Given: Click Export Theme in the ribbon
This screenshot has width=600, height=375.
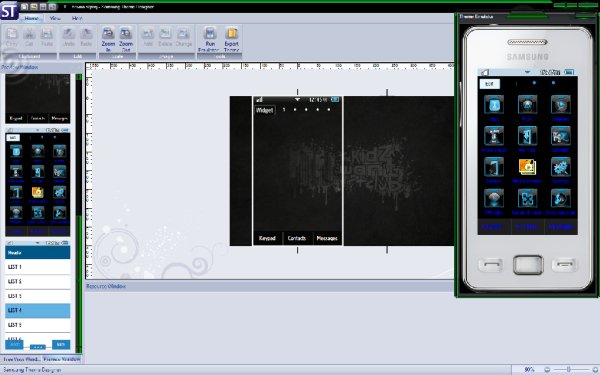Looking at the screenshot, I should point(232,39).
